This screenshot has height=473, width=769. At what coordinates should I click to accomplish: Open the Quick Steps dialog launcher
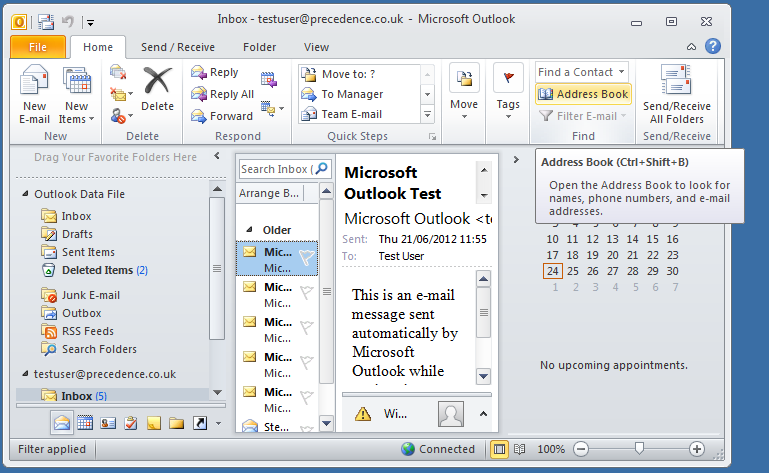[x=432, y=137]
